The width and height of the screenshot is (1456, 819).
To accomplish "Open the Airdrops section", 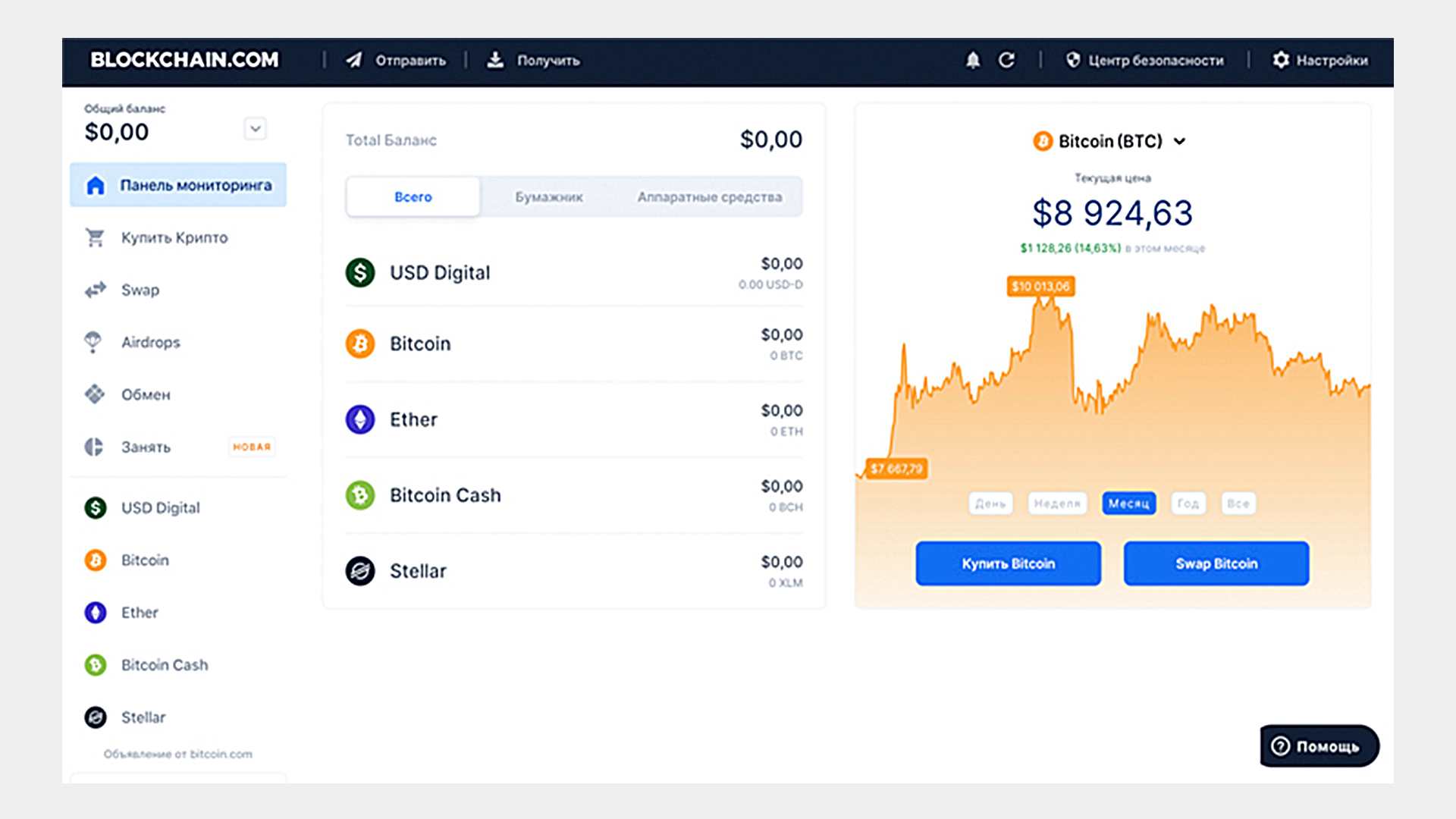I will click(x=150, y=342).
